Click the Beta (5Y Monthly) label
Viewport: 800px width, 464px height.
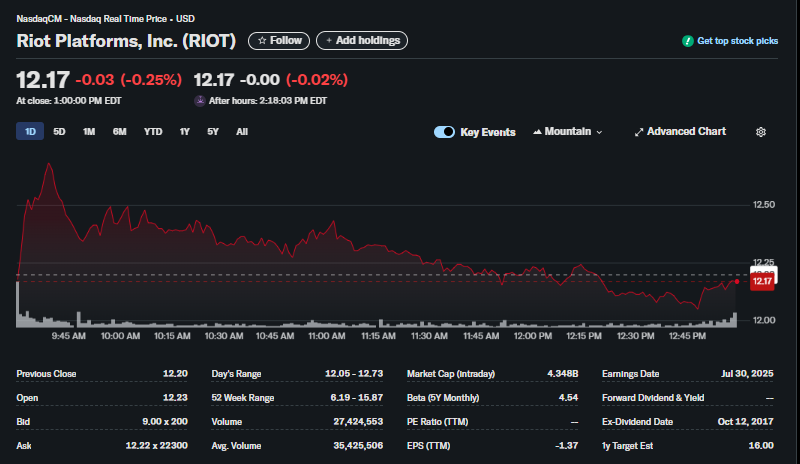(x=443, y=398)
